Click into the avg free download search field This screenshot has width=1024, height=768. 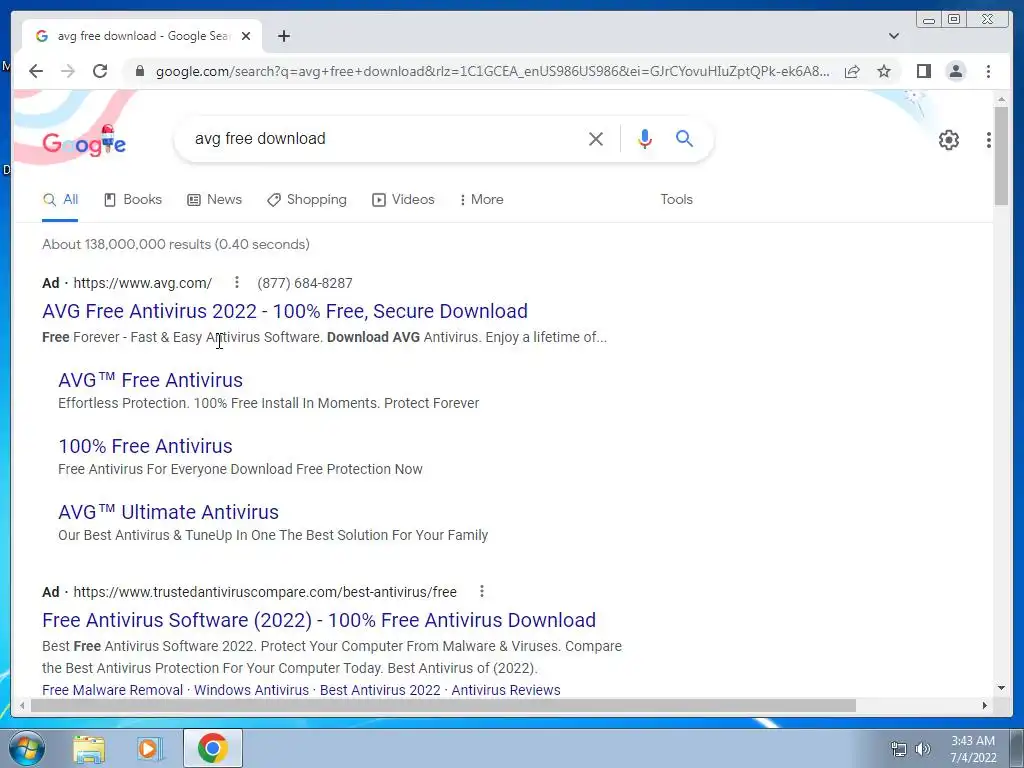click(385, 138)
